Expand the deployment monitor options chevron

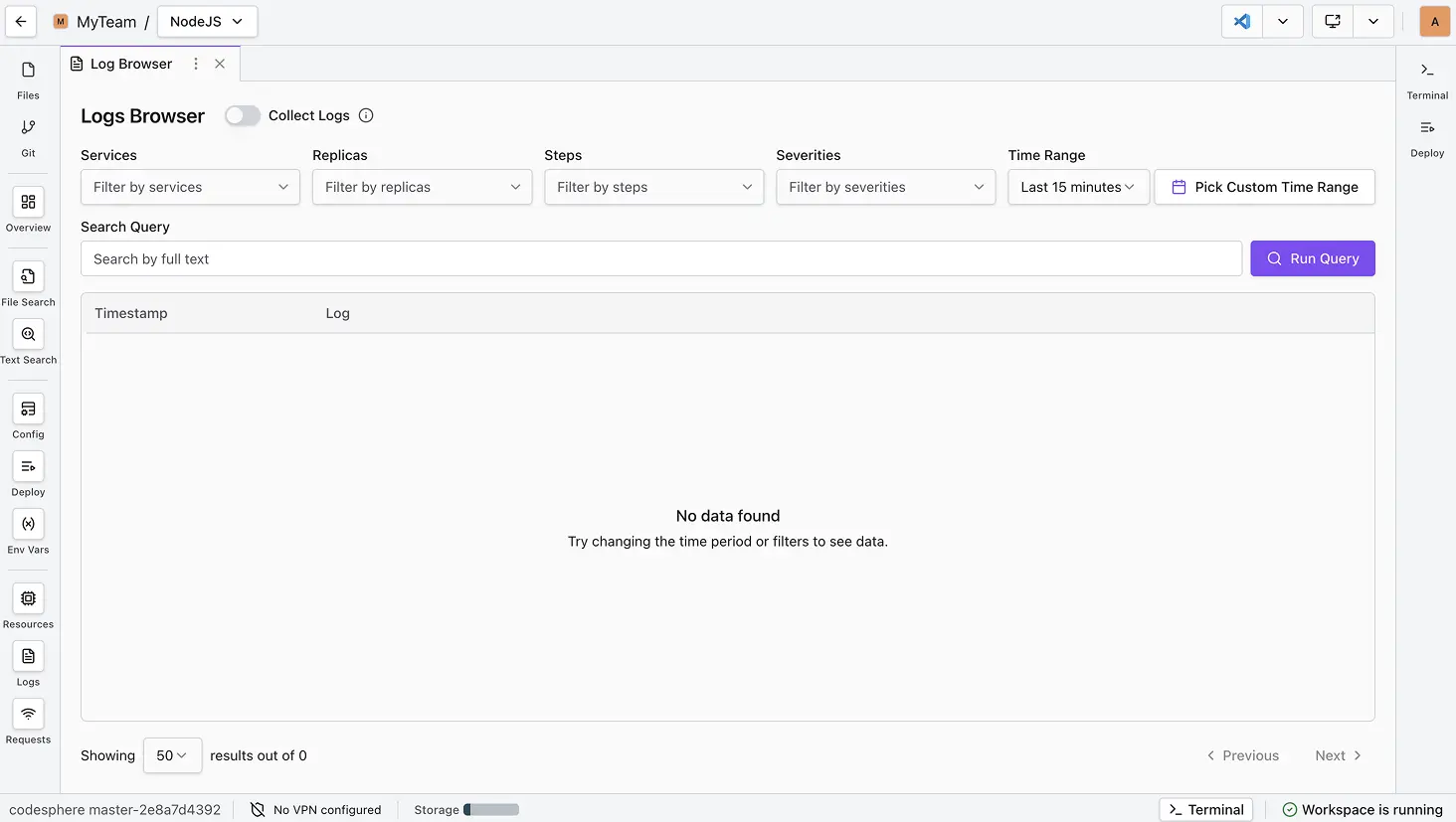click(x=1373, y=21)
